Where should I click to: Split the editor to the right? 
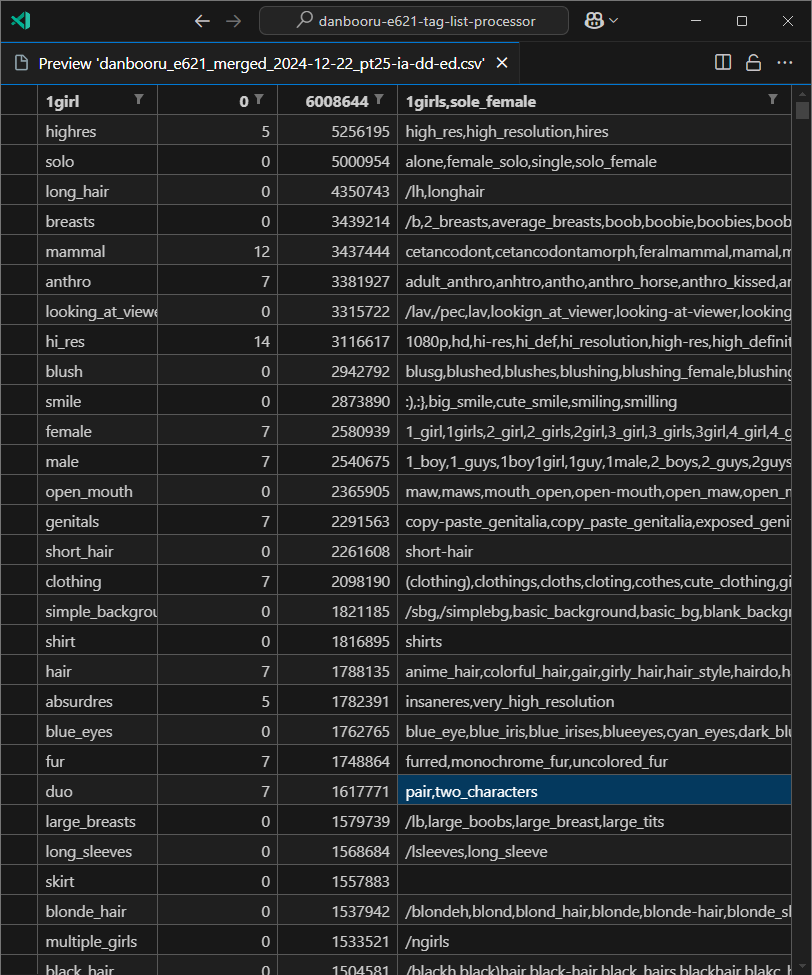(723, 63)
